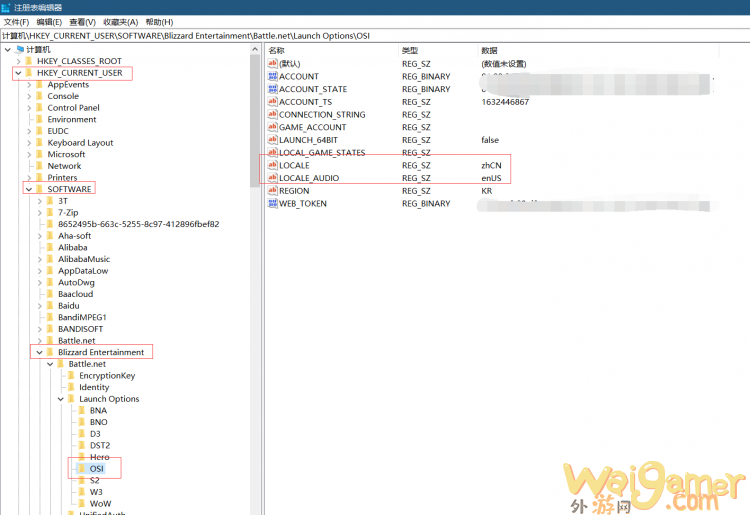Screen dimensions: 750x515
Task: Select the Identity key
Action: 94,387
